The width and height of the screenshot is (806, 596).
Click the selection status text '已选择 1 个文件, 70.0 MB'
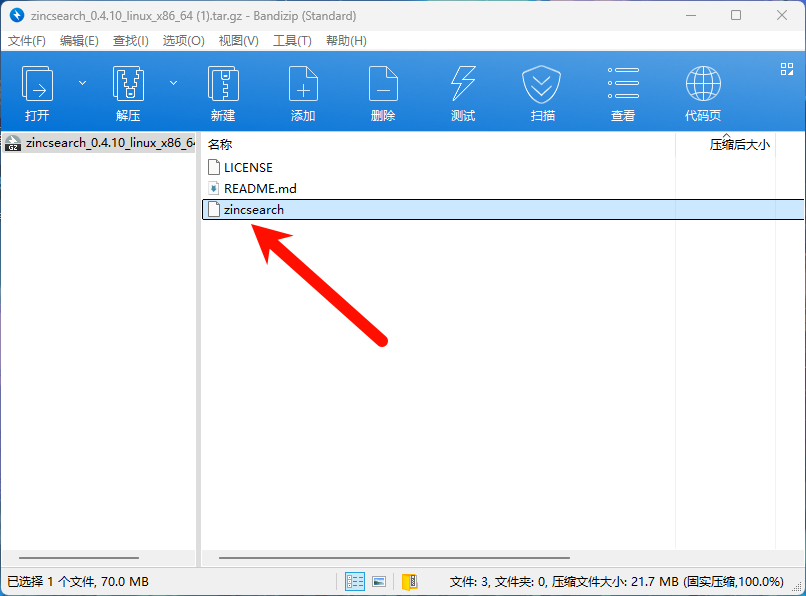(x=78, y=582)
